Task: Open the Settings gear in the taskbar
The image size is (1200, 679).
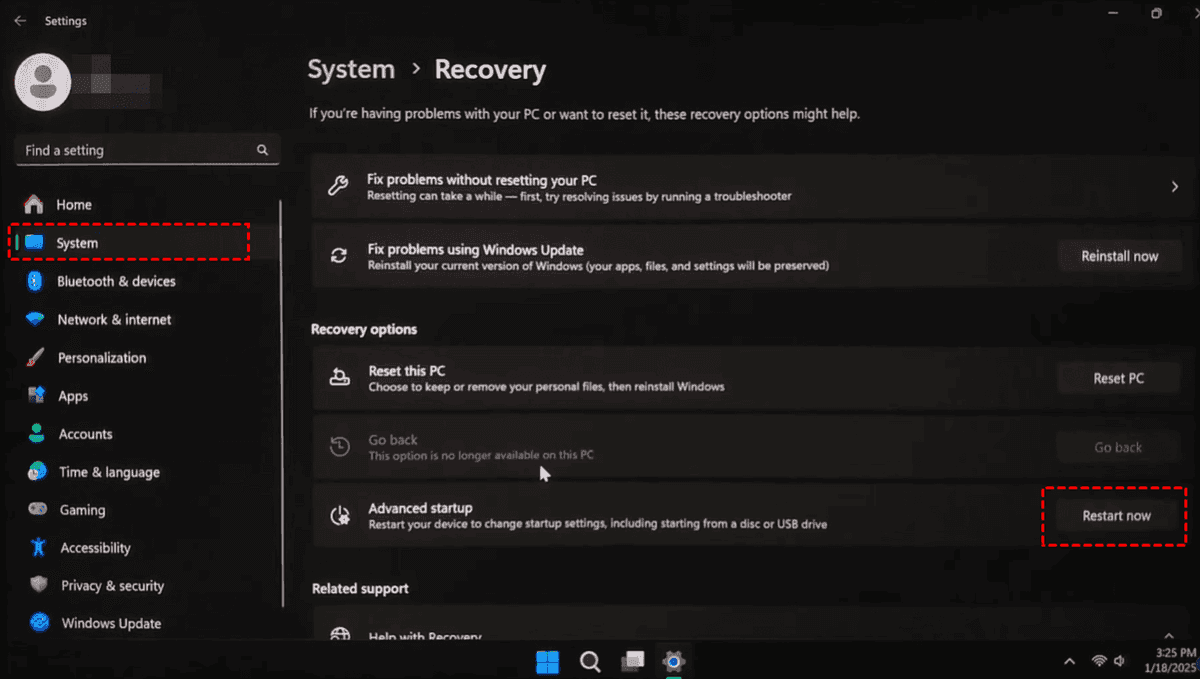Action: (673, 661)
